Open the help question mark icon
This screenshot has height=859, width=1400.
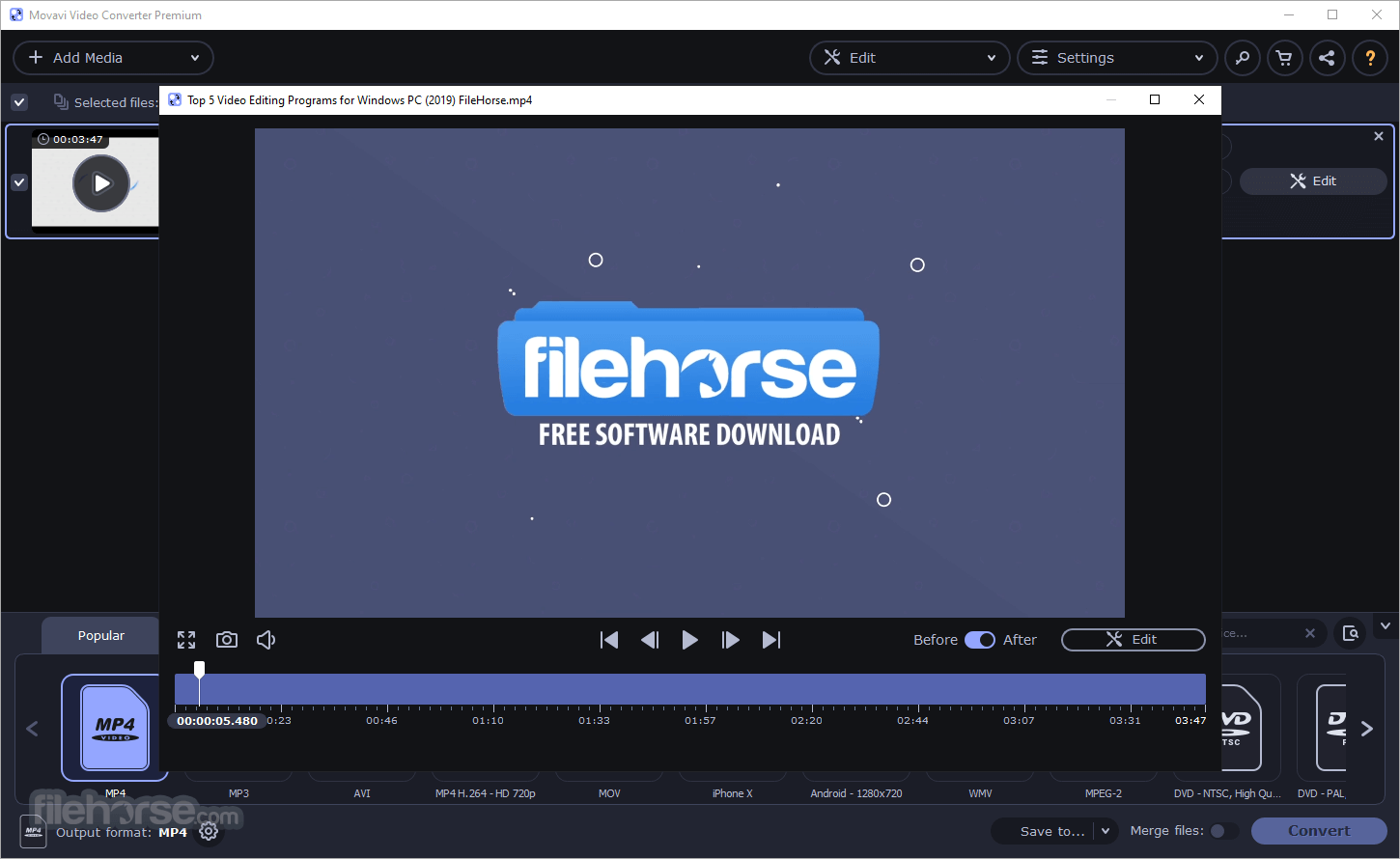[x=1370, y=58]
